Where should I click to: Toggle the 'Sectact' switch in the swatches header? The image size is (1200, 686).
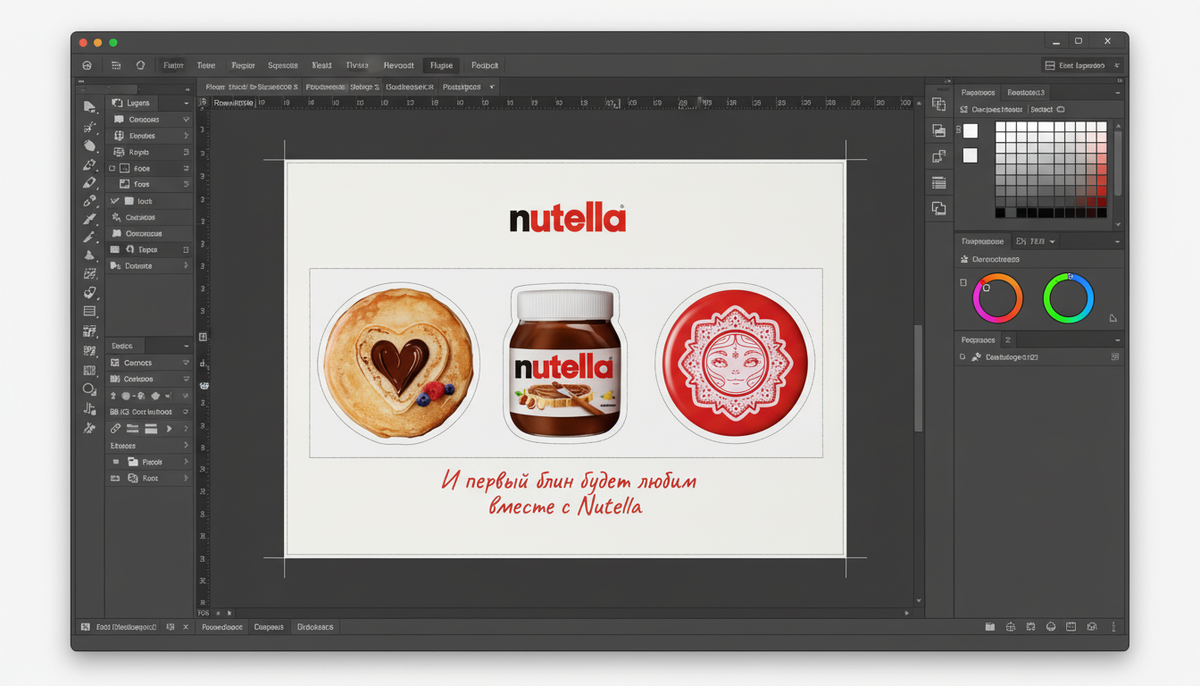pos(1061,109)
